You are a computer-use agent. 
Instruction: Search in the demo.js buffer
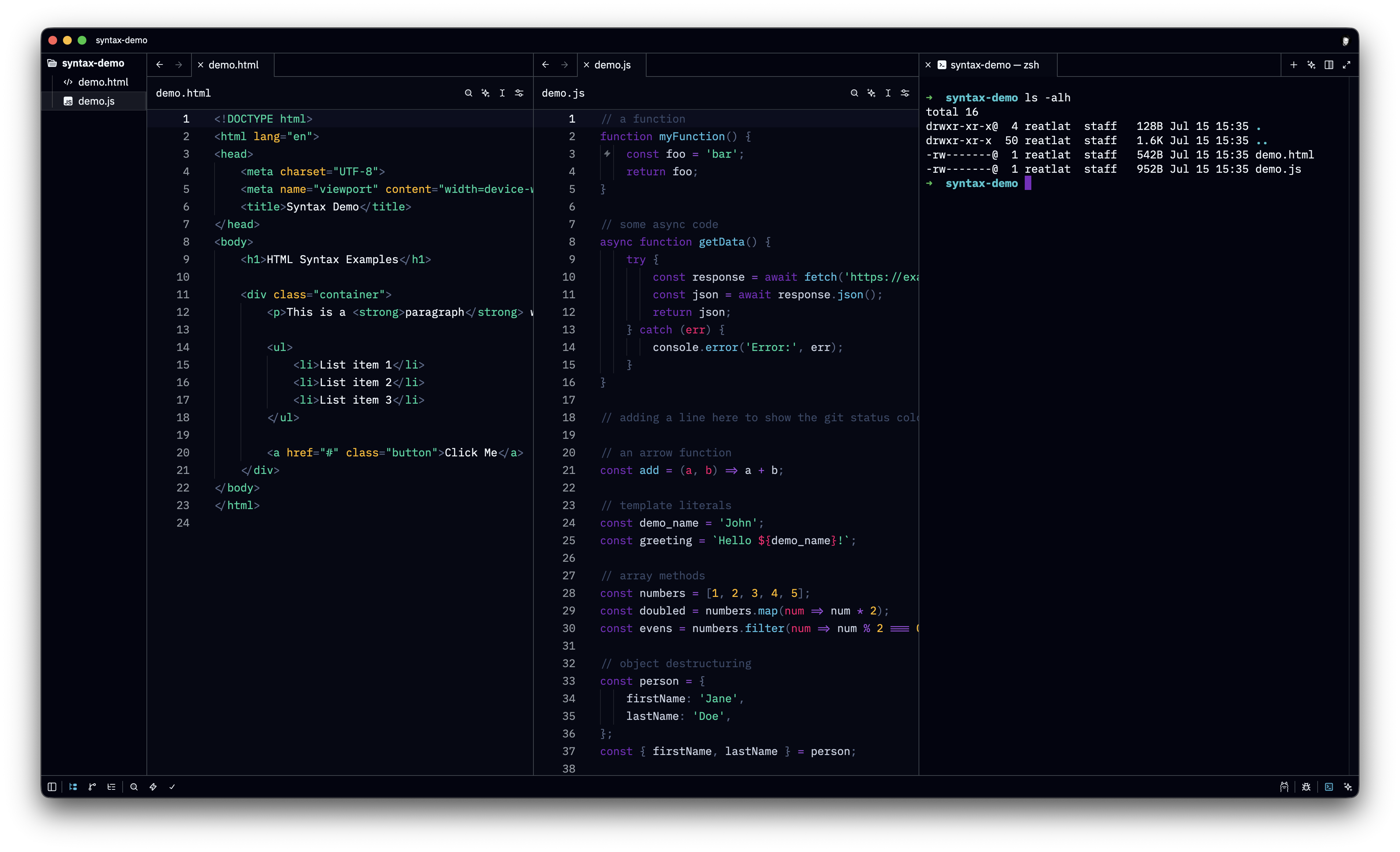click(x=854, y=93)
